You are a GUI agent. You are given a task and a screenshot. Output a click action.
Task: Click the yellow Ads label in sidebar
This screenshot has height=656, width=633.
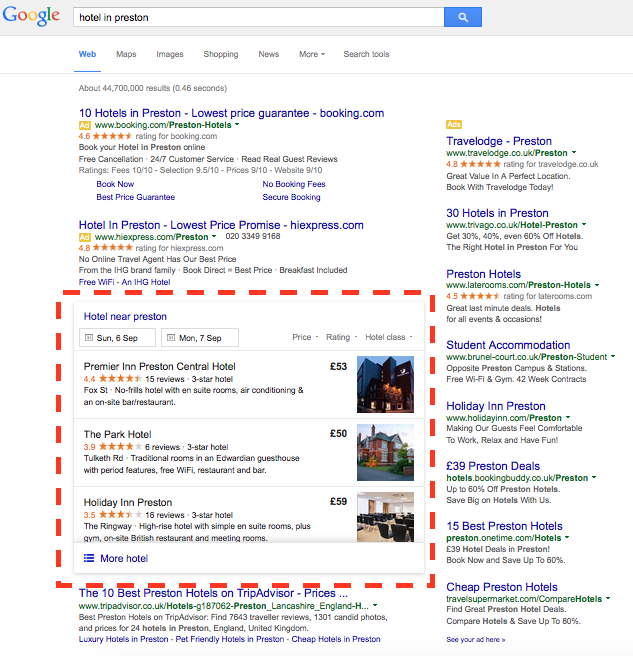pos(454,124)
